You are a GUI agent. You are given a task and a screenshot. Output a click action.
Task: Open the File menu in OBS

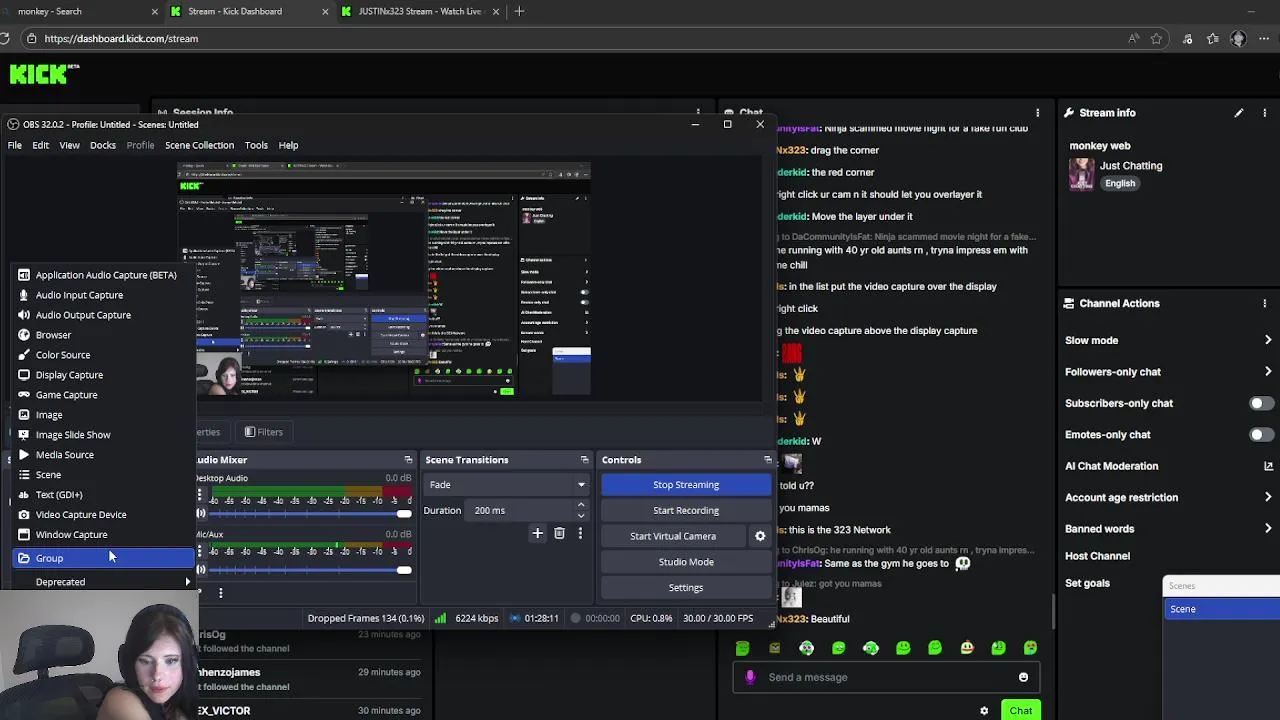click(x=15, y=145)
